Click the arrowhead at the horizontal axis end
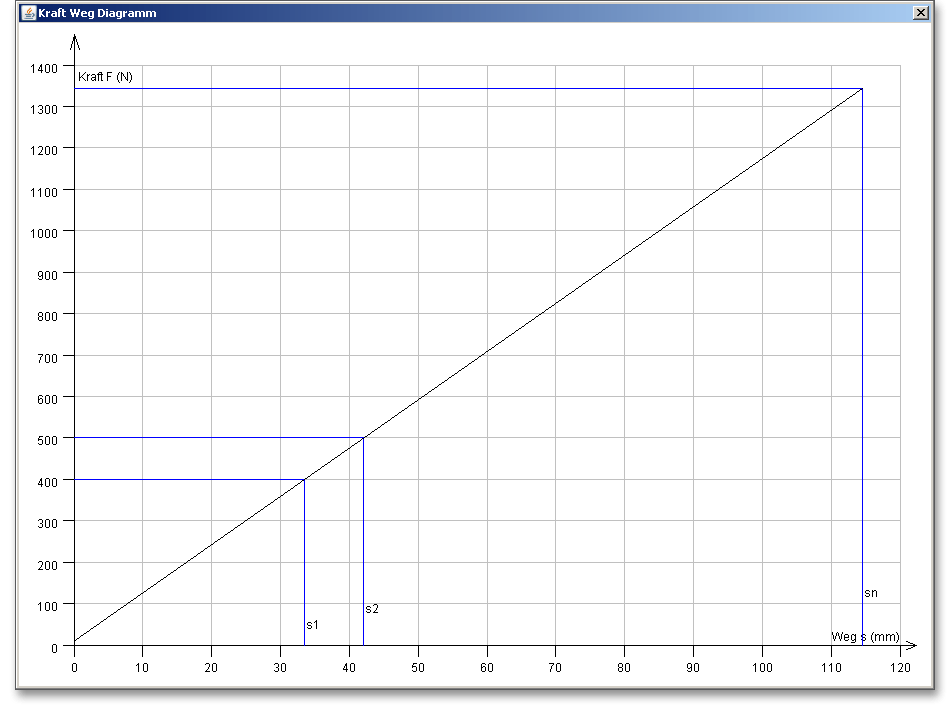 pyautogui.click(x=909, y=646)
